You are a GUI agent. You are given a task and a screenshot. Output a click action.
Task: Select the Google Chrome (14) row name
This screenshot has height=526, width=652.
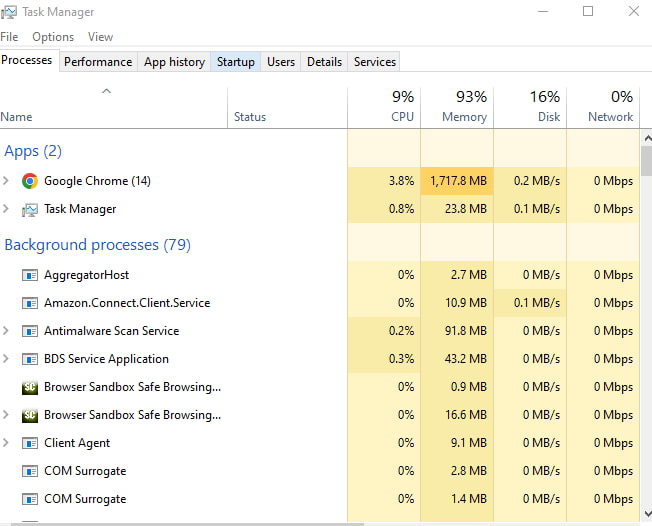pyautogui.click(x=97, y=181)
